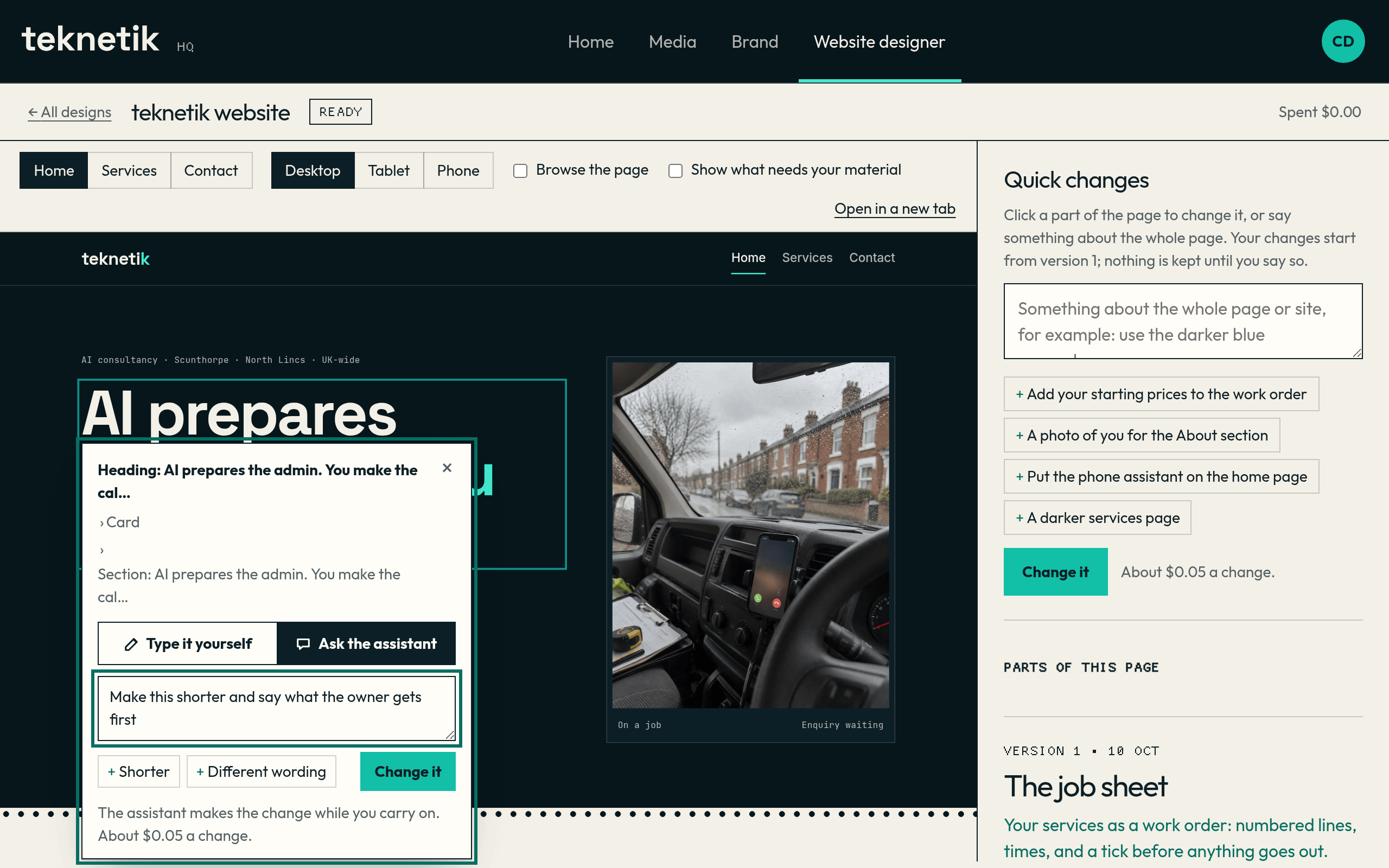Viewport: 1389px width, 868px height.
Task: Click The job sheet version heading
Action: (x=1085, y=787)
